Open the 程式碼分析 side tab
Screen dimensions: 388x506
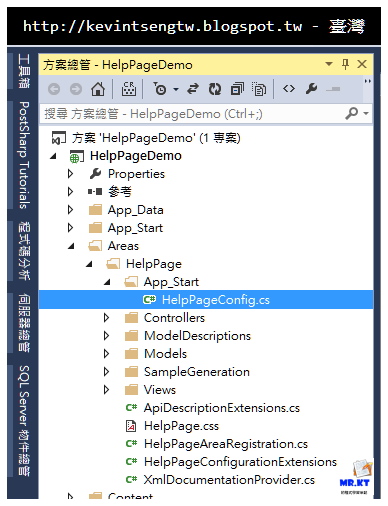pyautogui.click(x=24, y=251)
